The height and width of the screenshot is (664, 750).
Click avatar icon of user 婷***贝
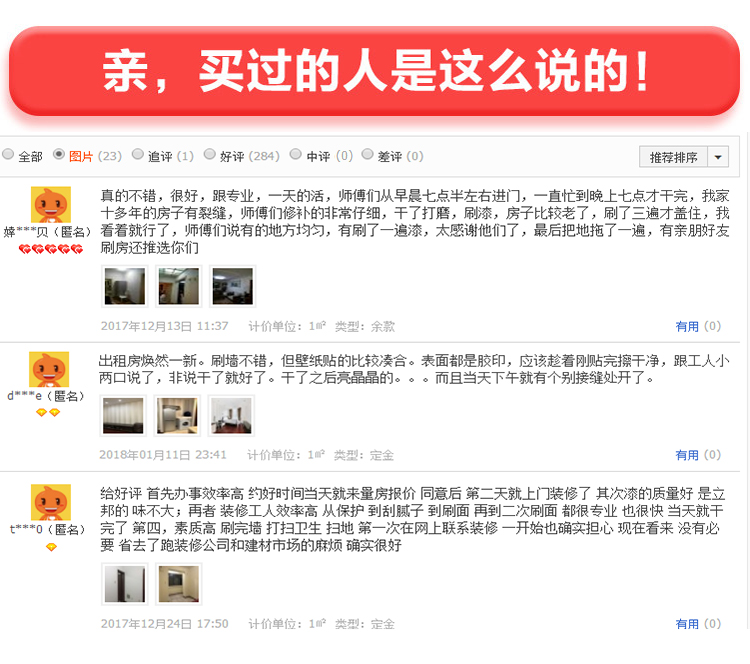(x=51, y=204)
